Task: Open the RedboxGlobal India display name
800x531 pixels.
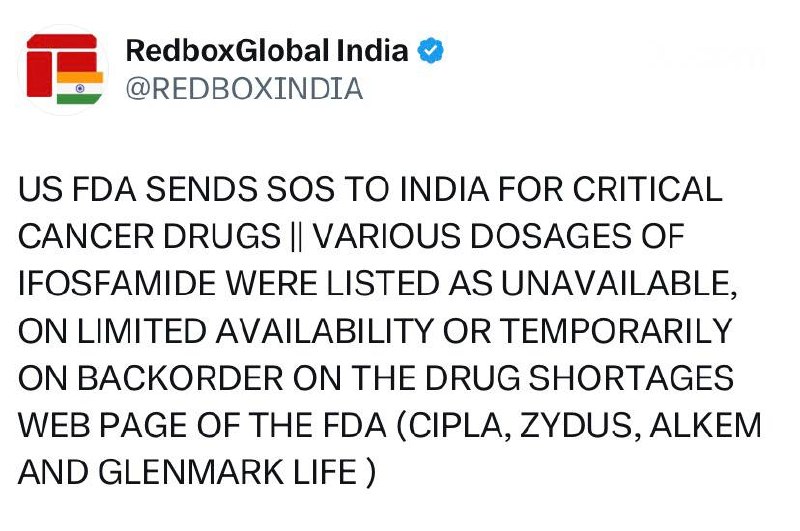Action: (267, 50)
